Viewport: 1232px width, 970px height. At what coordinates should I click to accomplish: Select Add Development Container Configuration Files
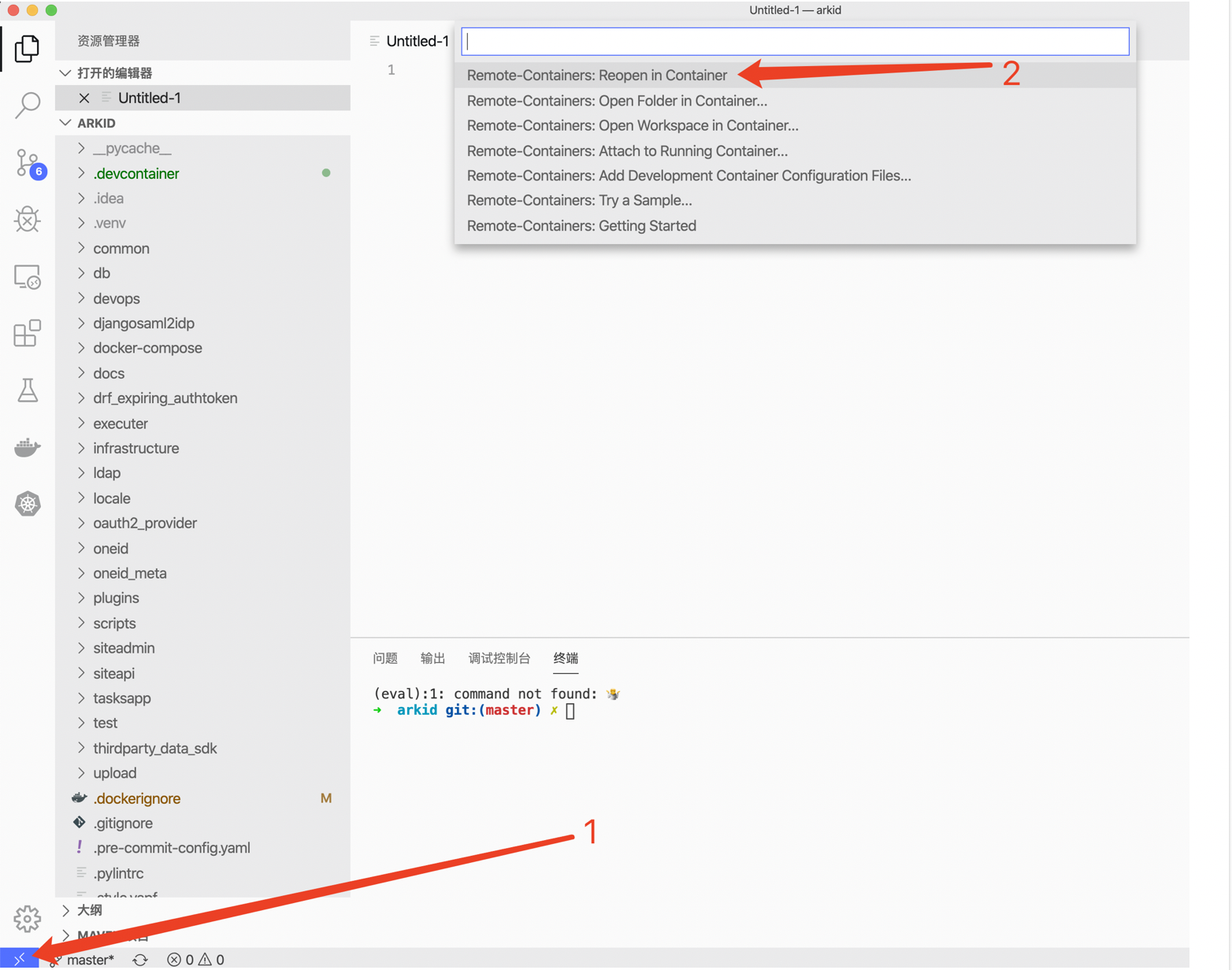(795, 176)
